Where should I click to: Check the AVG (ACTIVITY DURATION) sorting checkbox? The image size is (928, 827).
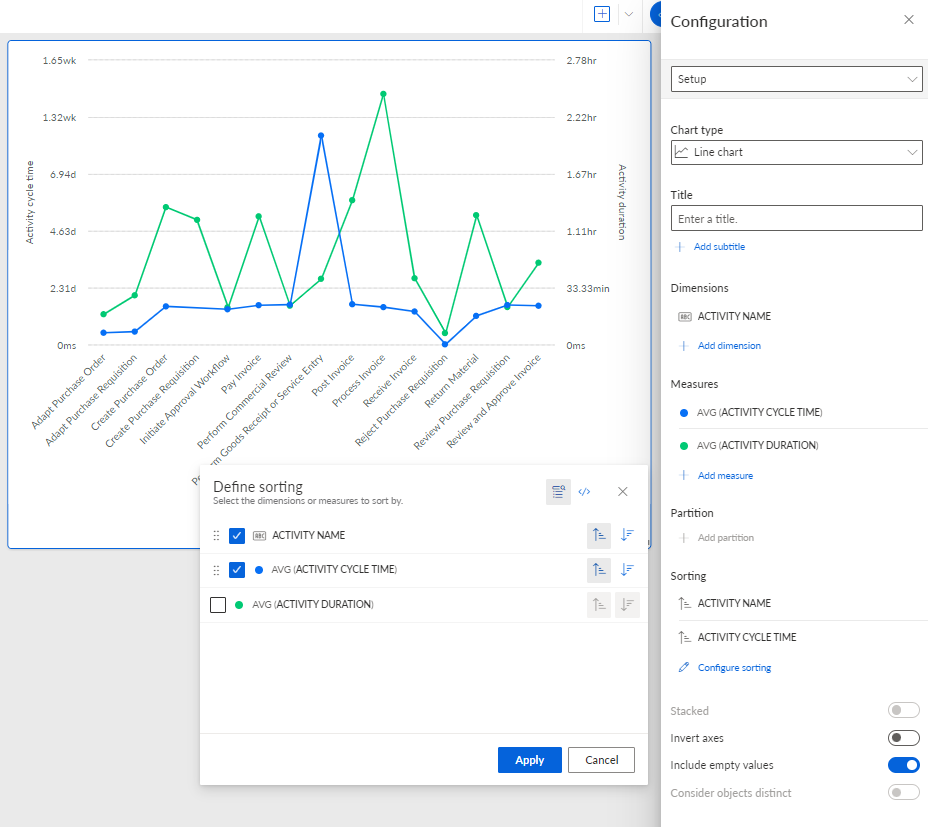218,605
